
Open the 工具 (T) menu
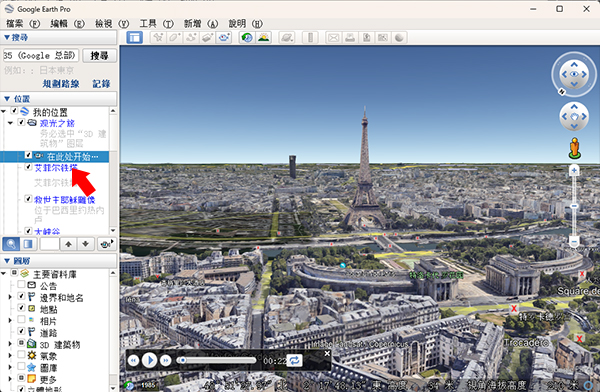(x=157, y=24)
